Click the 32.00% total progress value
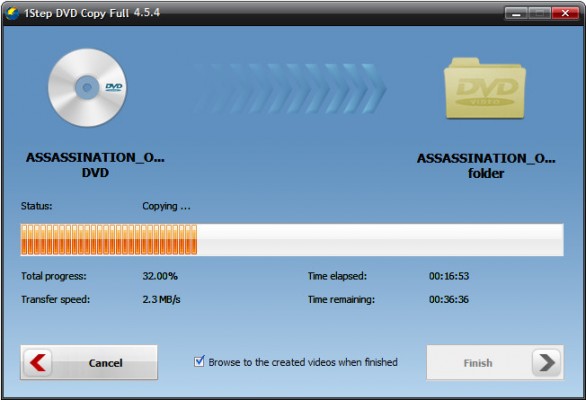This screenshot has width=586, height=400. [x=160, y=276]
